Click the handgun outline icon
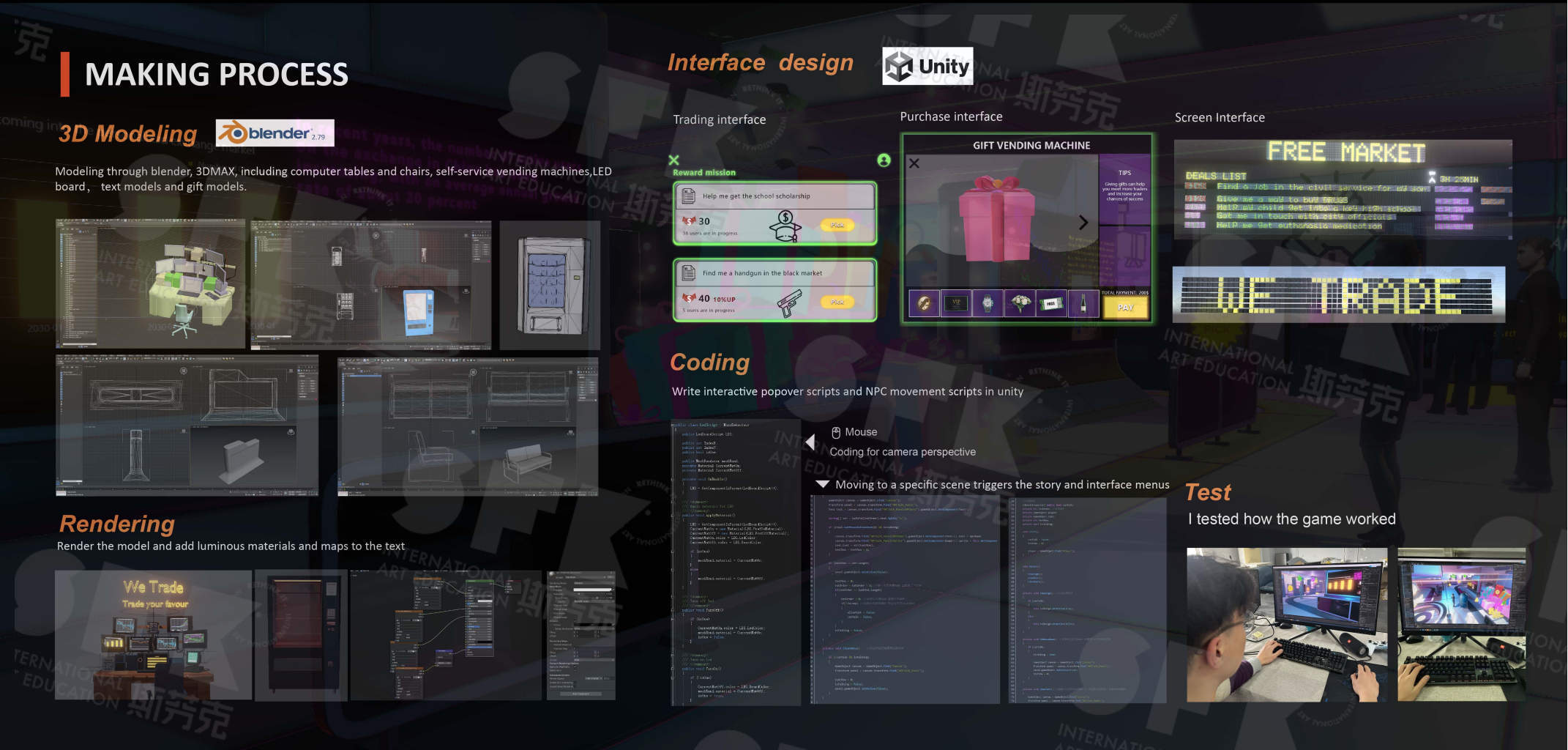 (789, 303)
